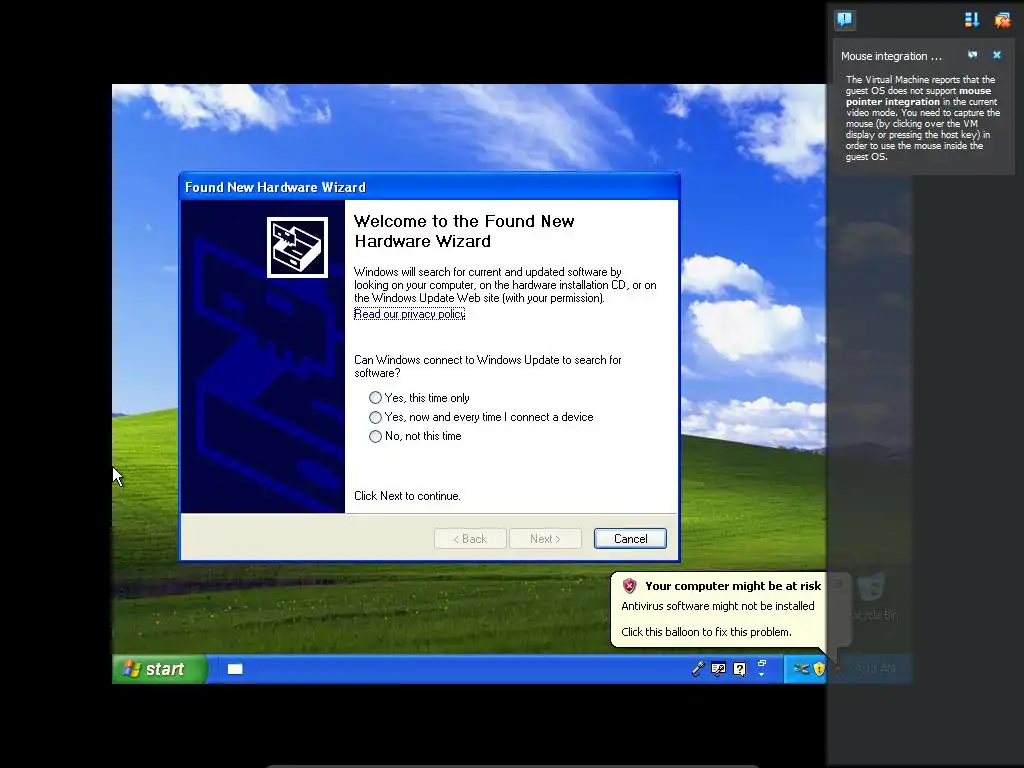The image size is (1024, 768).
Task: Click the disabled Back button
Action: (470, 539)
